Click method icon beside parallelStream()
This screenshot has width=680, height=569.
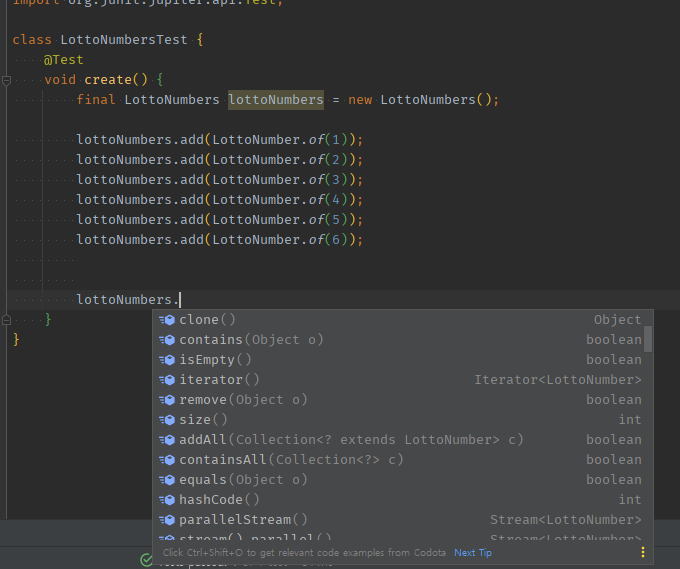(167, 519)
